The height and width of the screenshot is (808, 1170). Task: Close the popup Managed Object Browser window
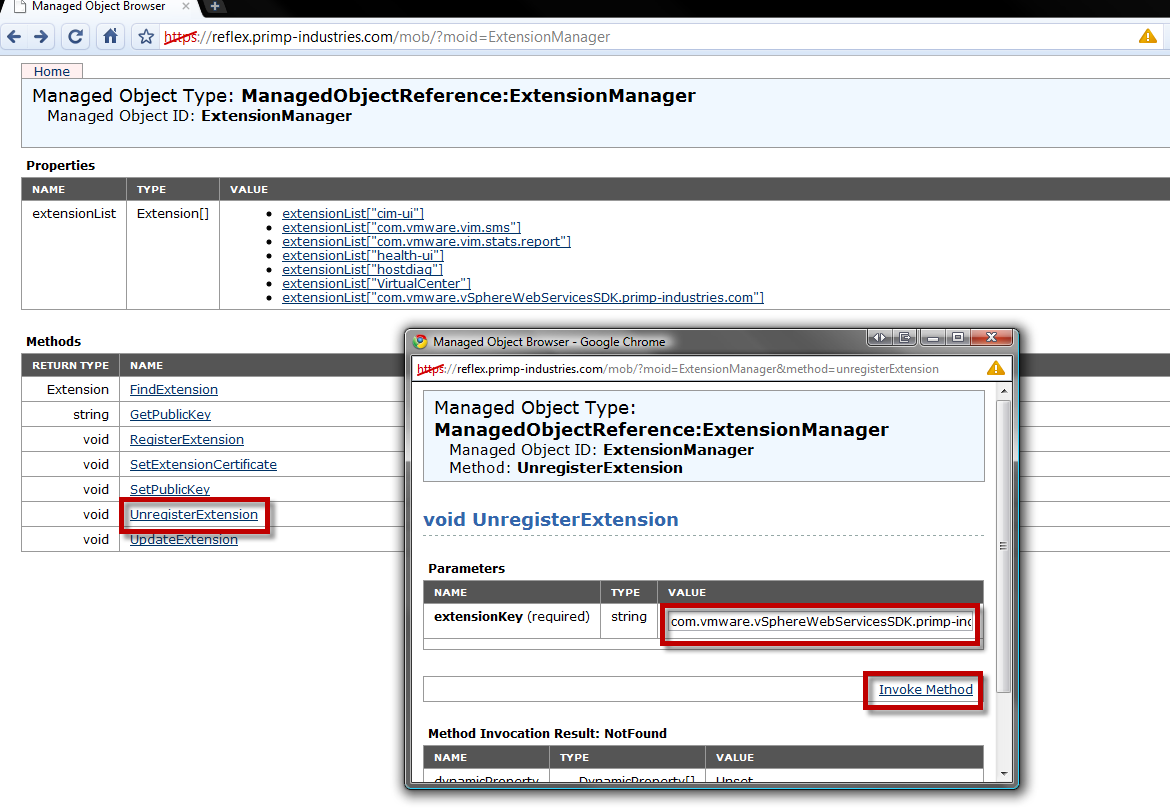pos(992,337)
